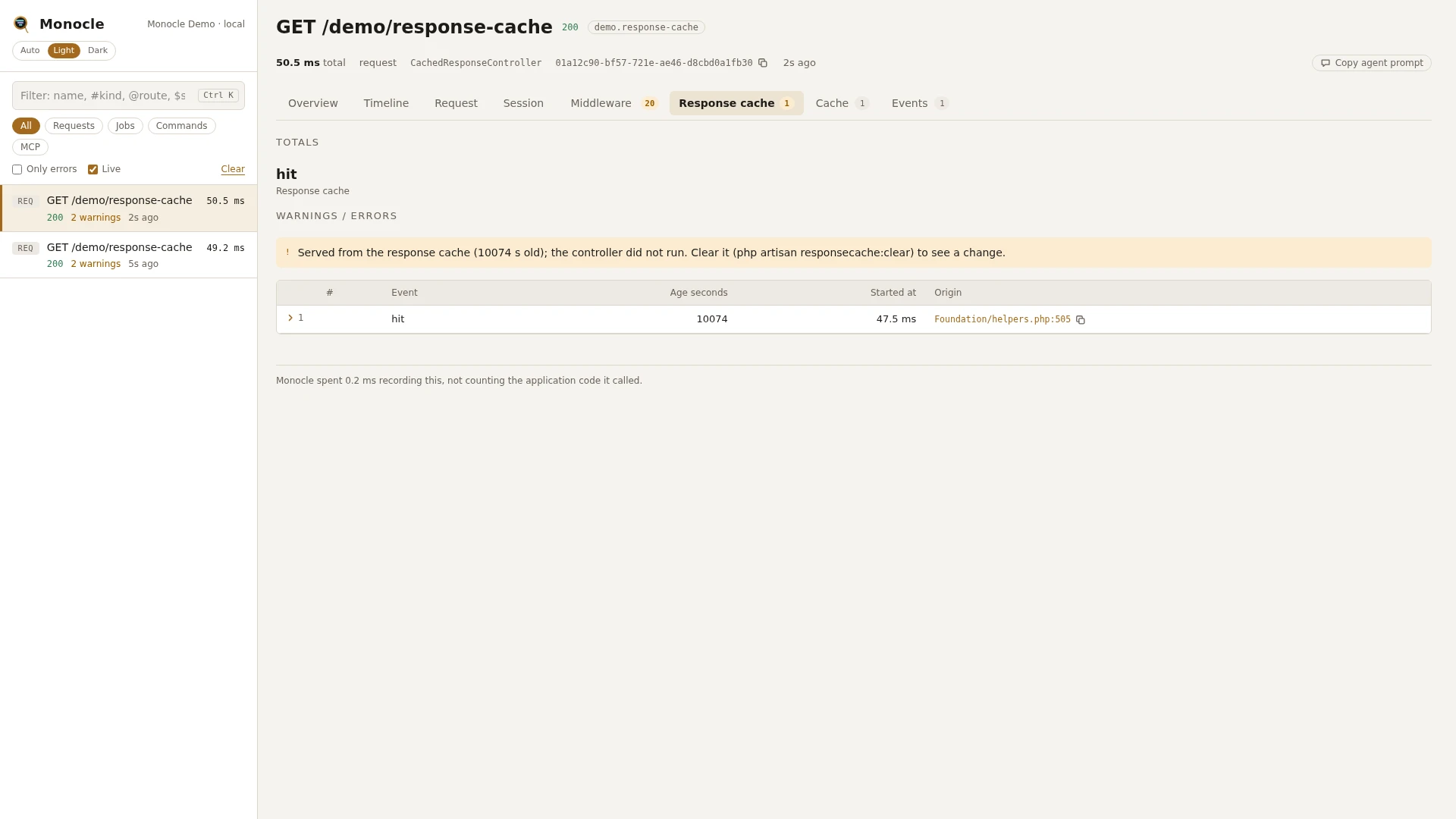Image resolution: width=1456 pixels, height=819 pixels.
Task: Click the Started at column header
Action: (x=893, y=293)
